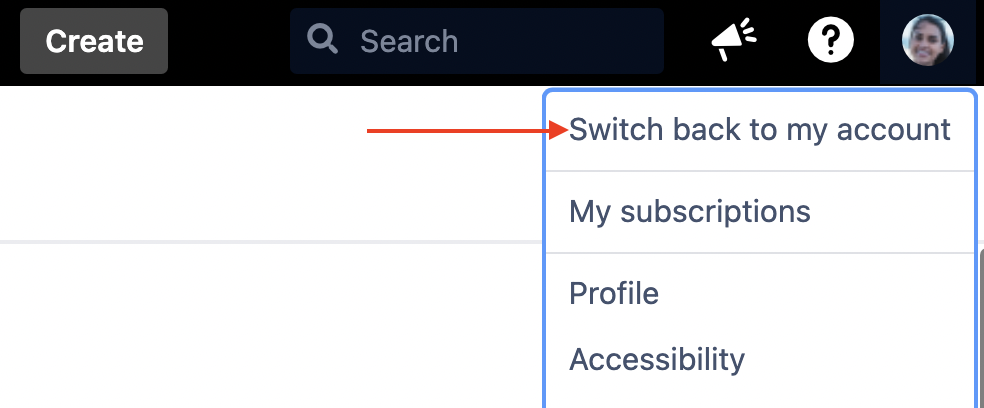The height and width of the screenshot is (408, 984).
Task: Choose Profile in the user menu
Action: pyautogui.click(x=614, y=294)
